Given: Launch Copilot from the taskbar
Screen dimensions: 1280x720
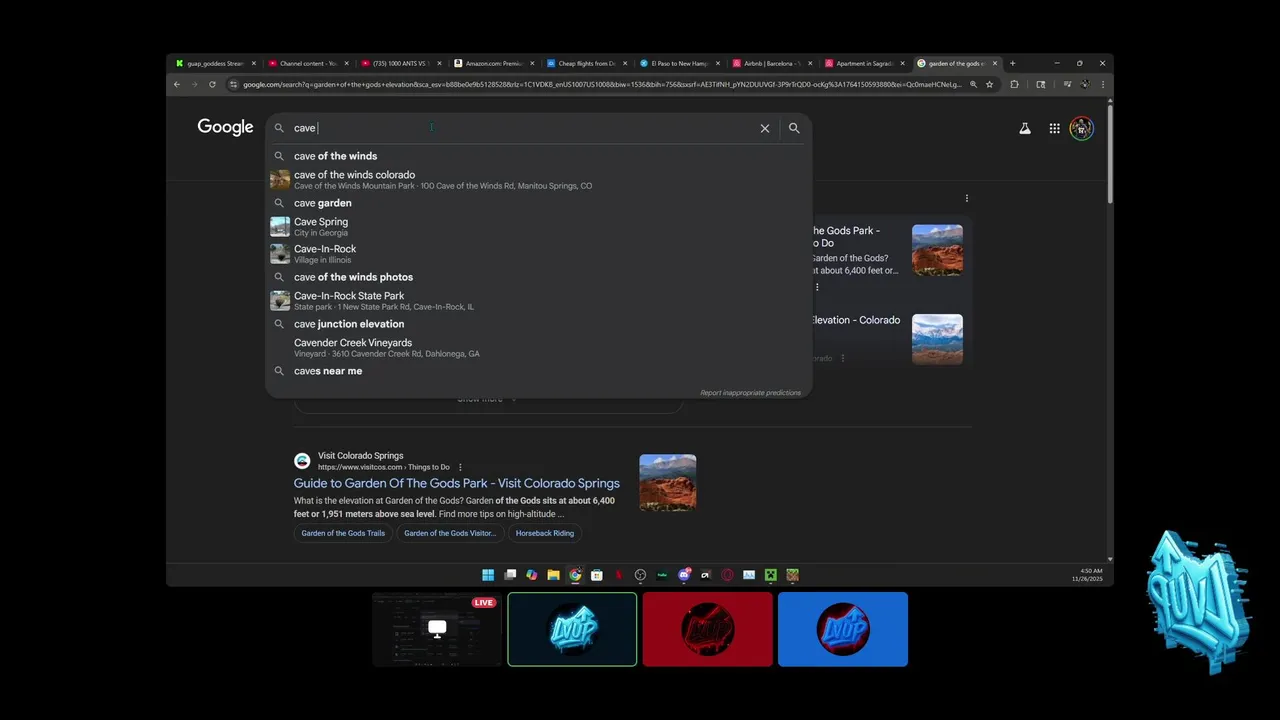Looking at the screenshot, I should [531, 575].
